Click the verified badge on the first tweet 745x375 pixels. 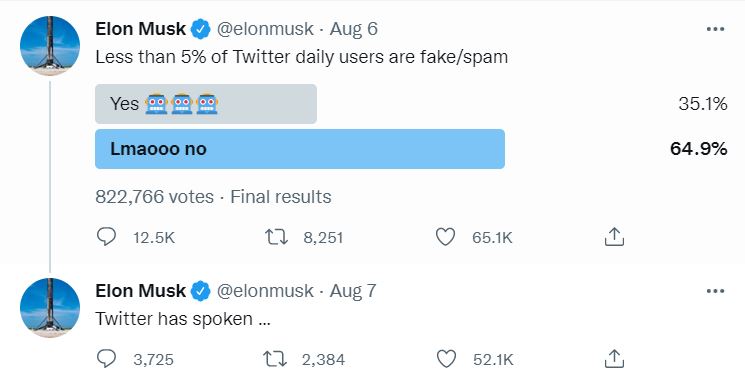click(x=201, y=29)
